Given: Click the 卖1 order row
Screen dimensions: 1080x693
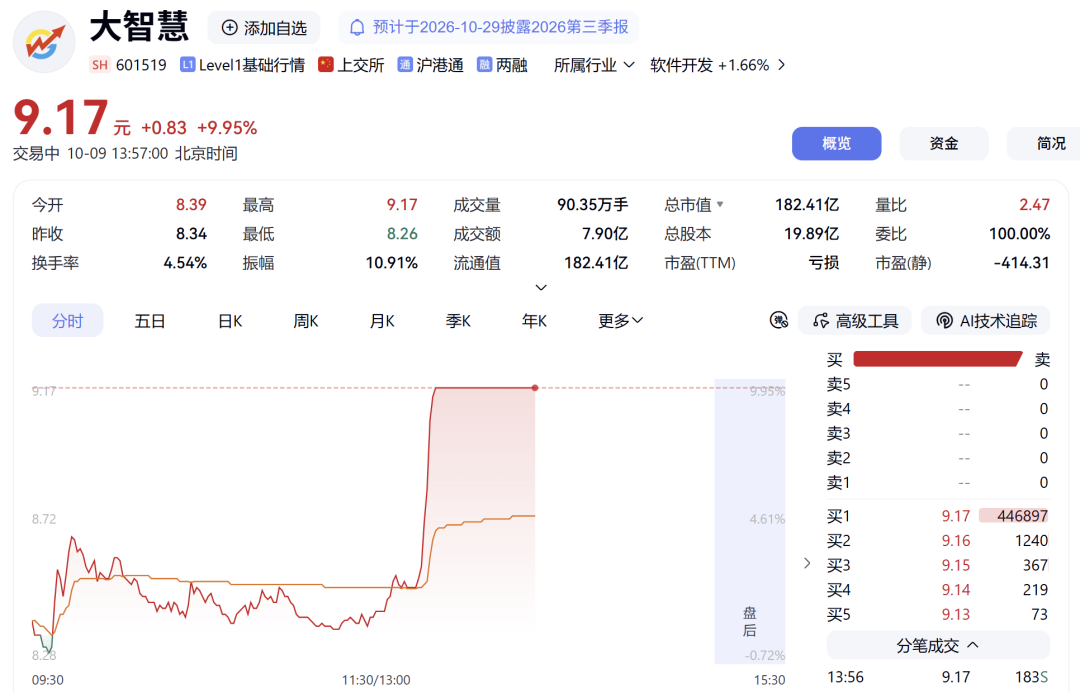Looking at the screenshot, I should pyautogui.click(x=937, y=483).
